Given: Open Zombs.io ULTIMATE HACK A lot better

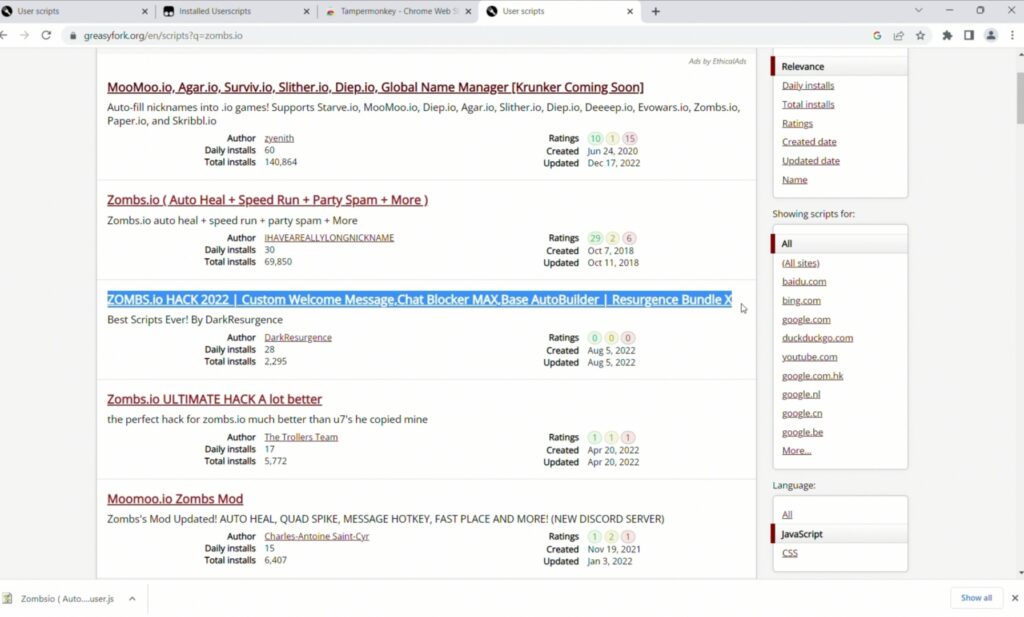Looking at the screenshot, I should pos(214,399).
